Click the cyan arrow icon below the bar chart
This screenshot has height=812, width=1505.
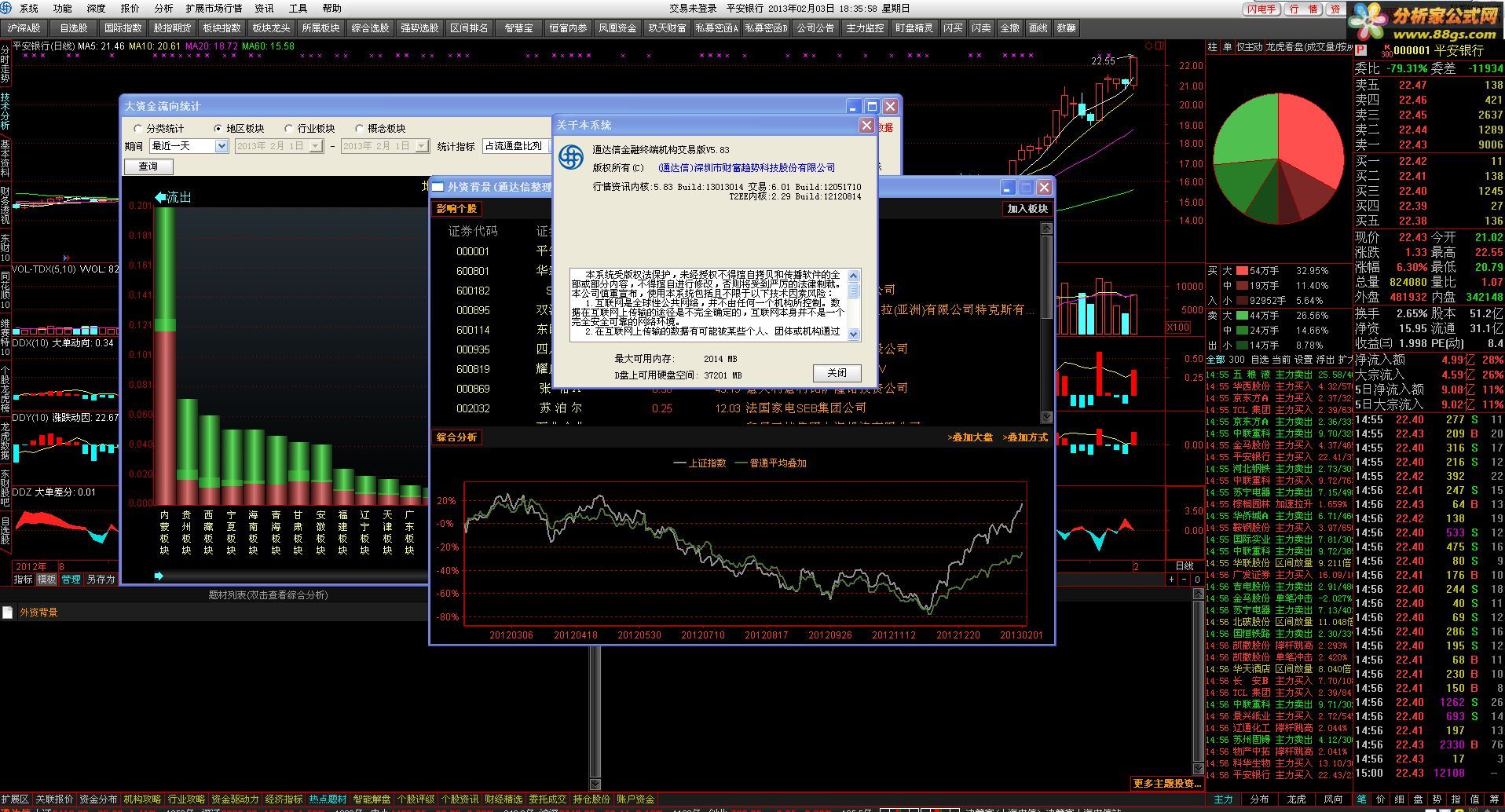click(x=159, y=576)
